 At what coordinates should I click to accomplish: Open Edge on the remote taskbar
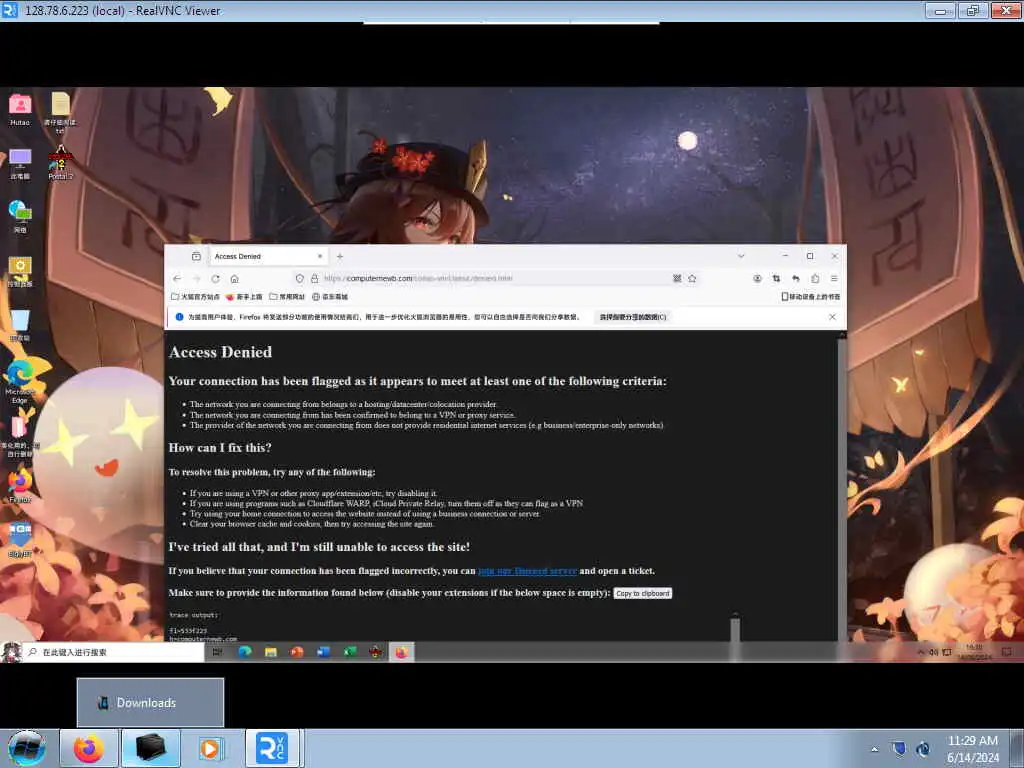click(x=245, y=652)
